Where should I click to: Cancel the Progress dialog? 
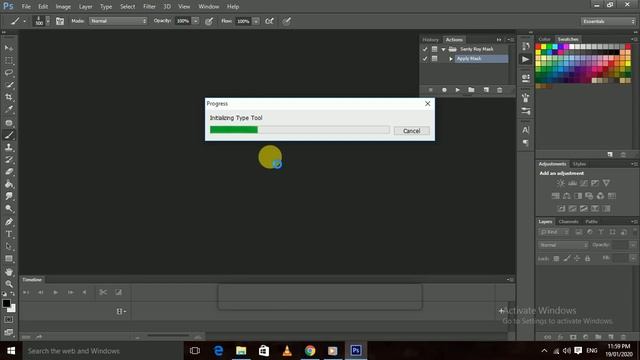411,131
